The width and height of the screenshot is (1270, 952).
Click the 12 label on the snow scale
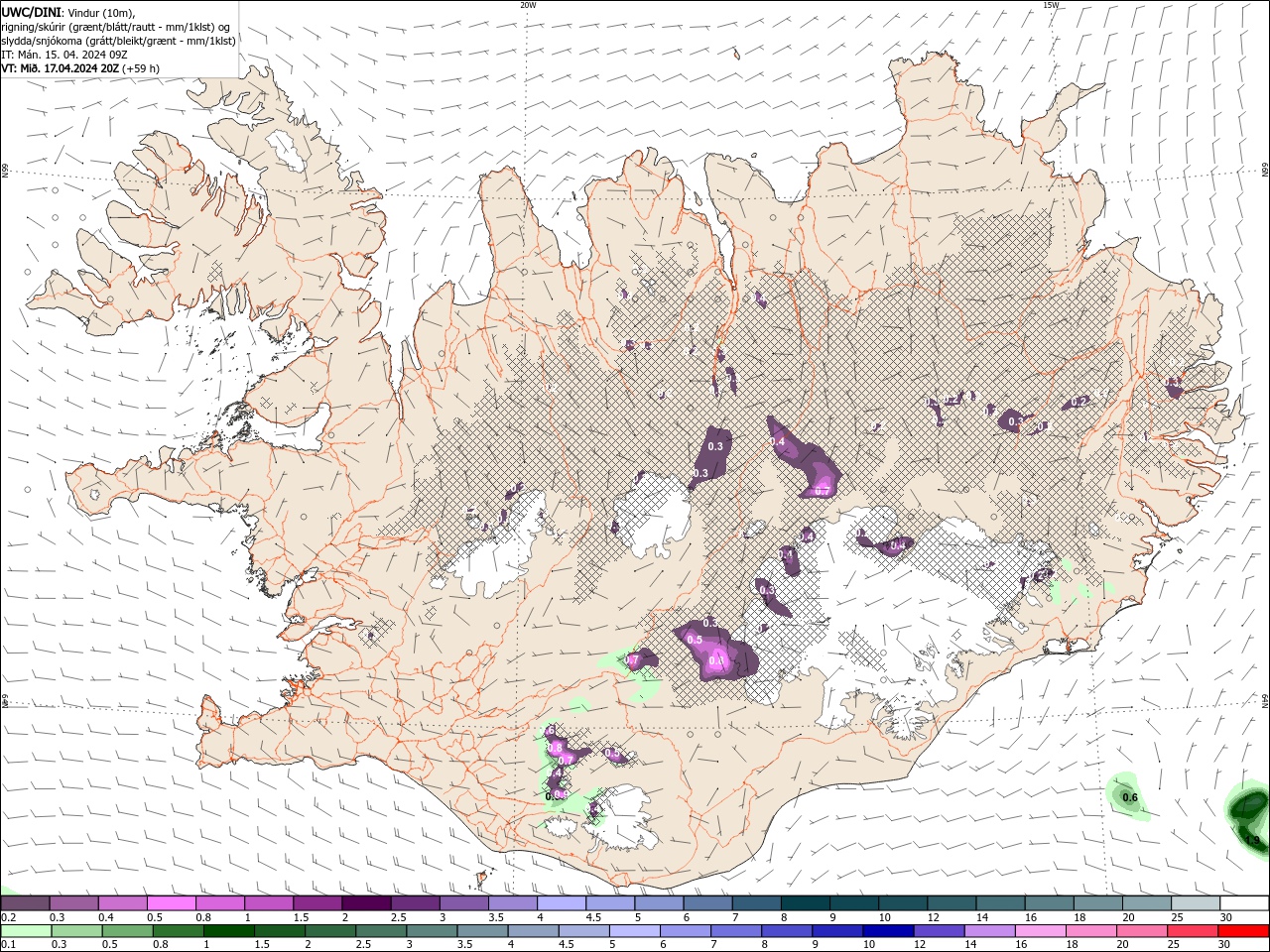(934, 917)
